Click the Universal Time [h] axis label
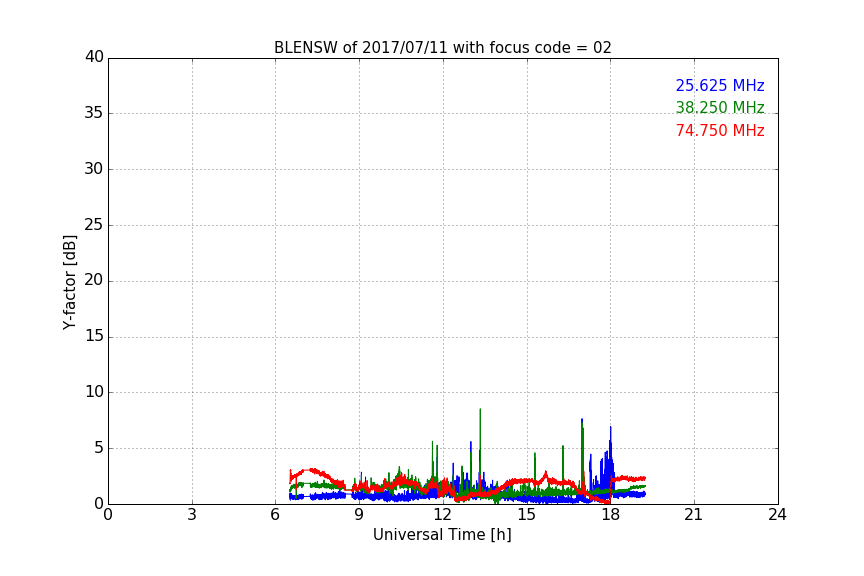Screen dimensions: 864x576 [x=442, y=535]
